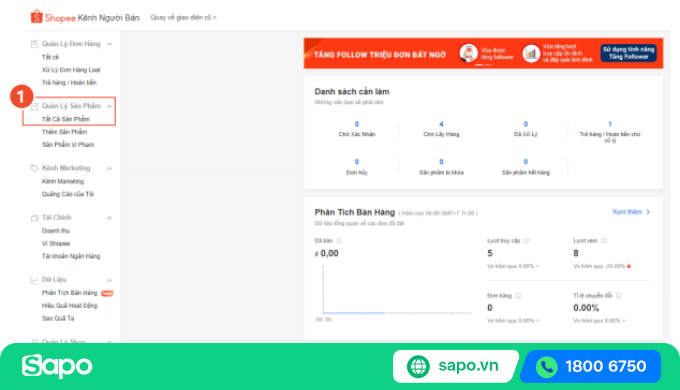Click the Danh sách cần làm heading
The image size is (680, 390).
click(x=352, y=92)
